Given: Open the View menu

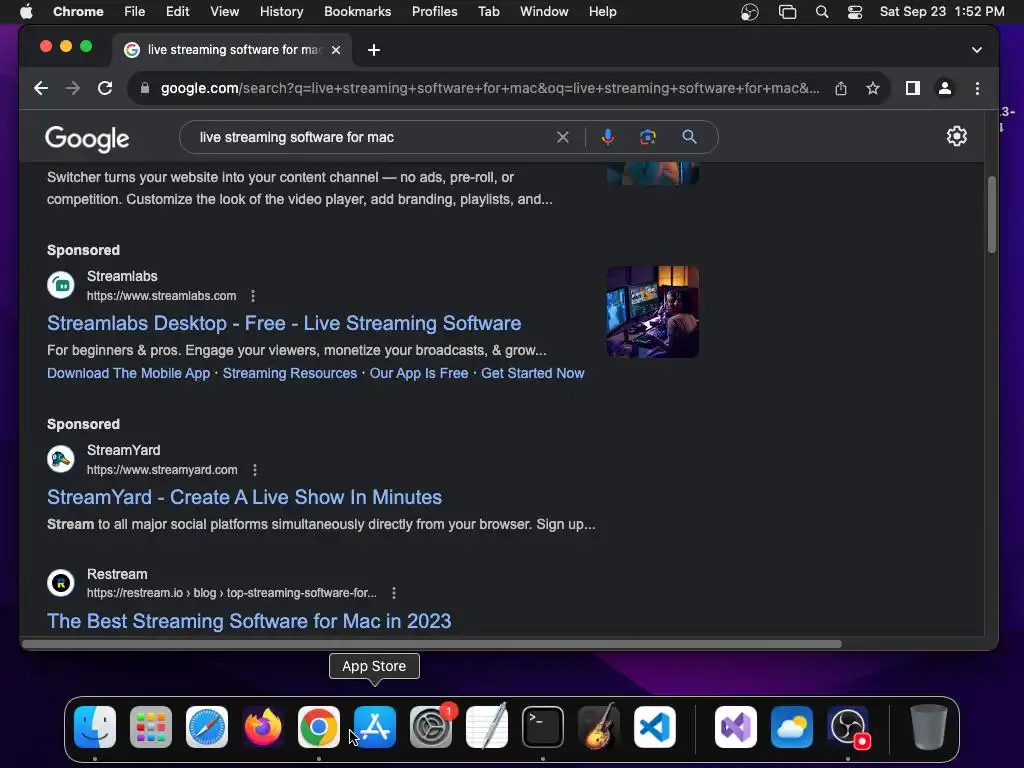Looking at the screenshot, I should (x=224, y=12).
